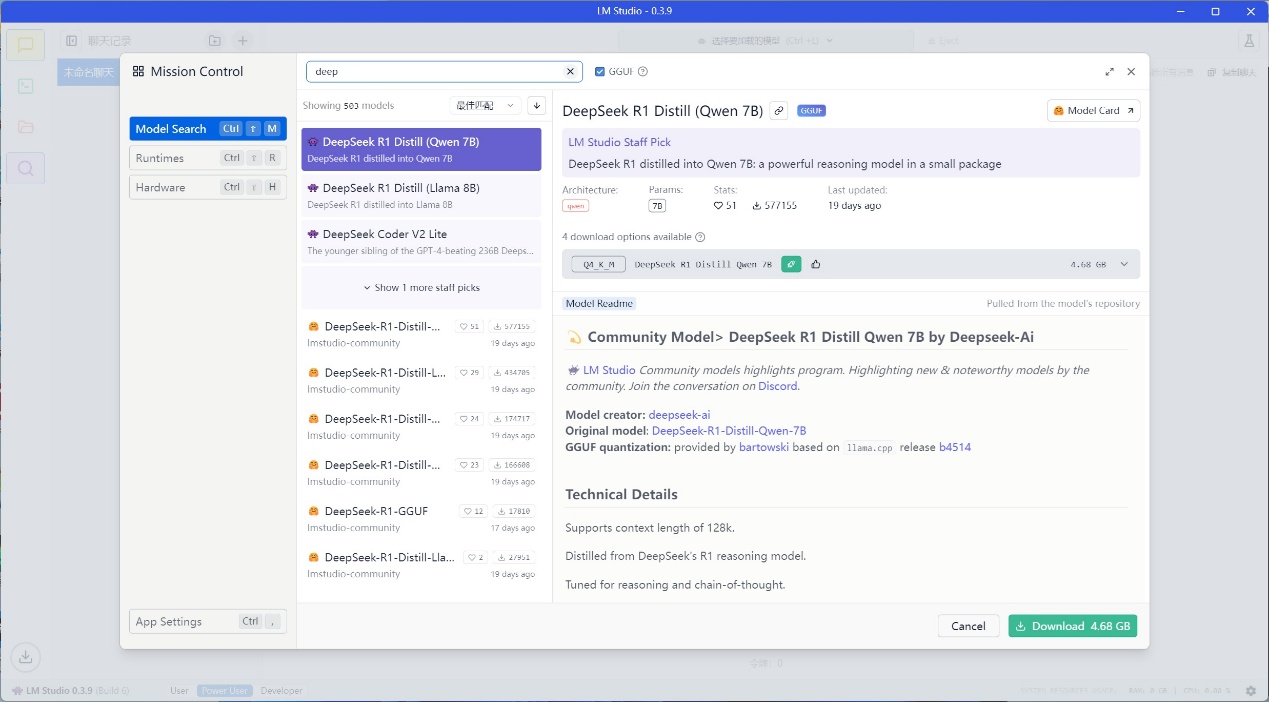Screen dimensions: 1269x702
Task: Click the downloads count 577155 in Stats
Action: pyautogui.click(x=775, y=205)
